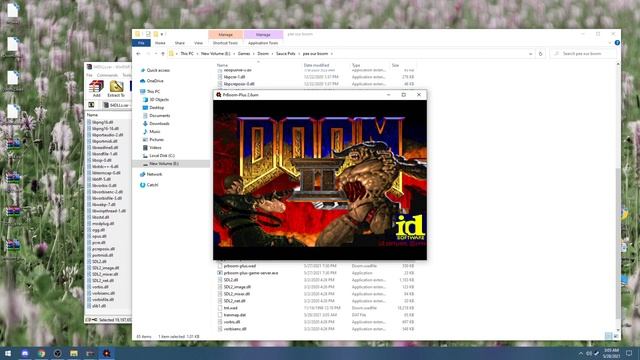Select OneDrive in the navigation pane
The width and height of the screenshot is (640, 360).
151,81
